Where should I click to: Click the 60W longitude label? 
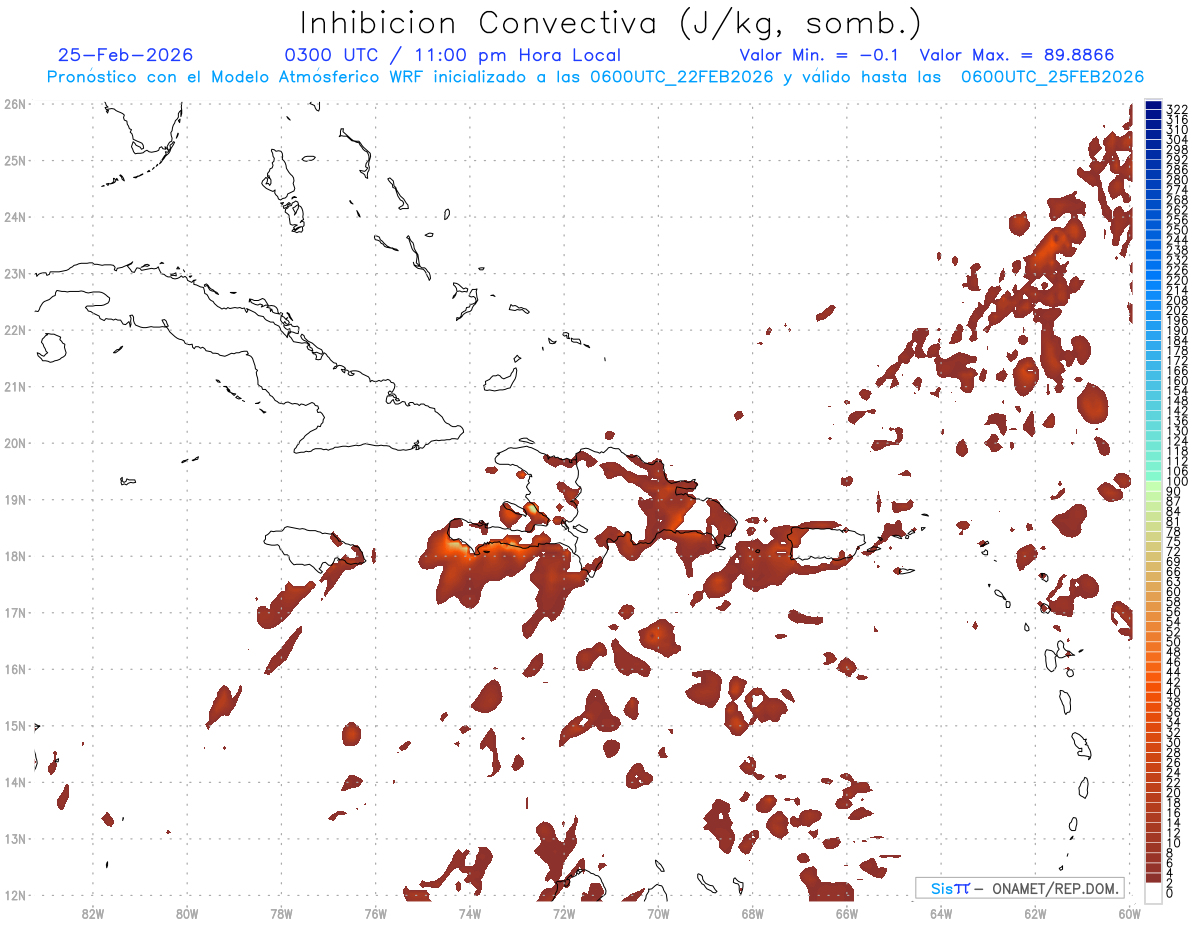coord(1130,912)
